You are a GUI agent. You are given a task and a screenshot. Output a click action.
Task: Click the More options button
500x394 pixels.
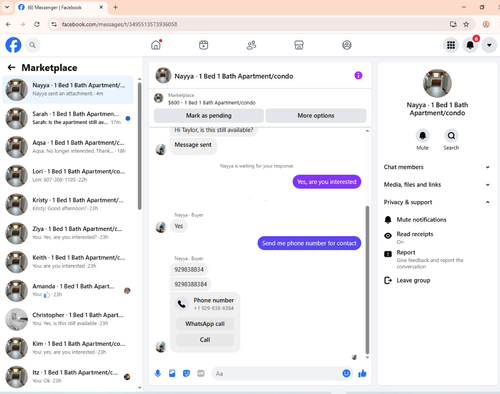tap(316, 116)
